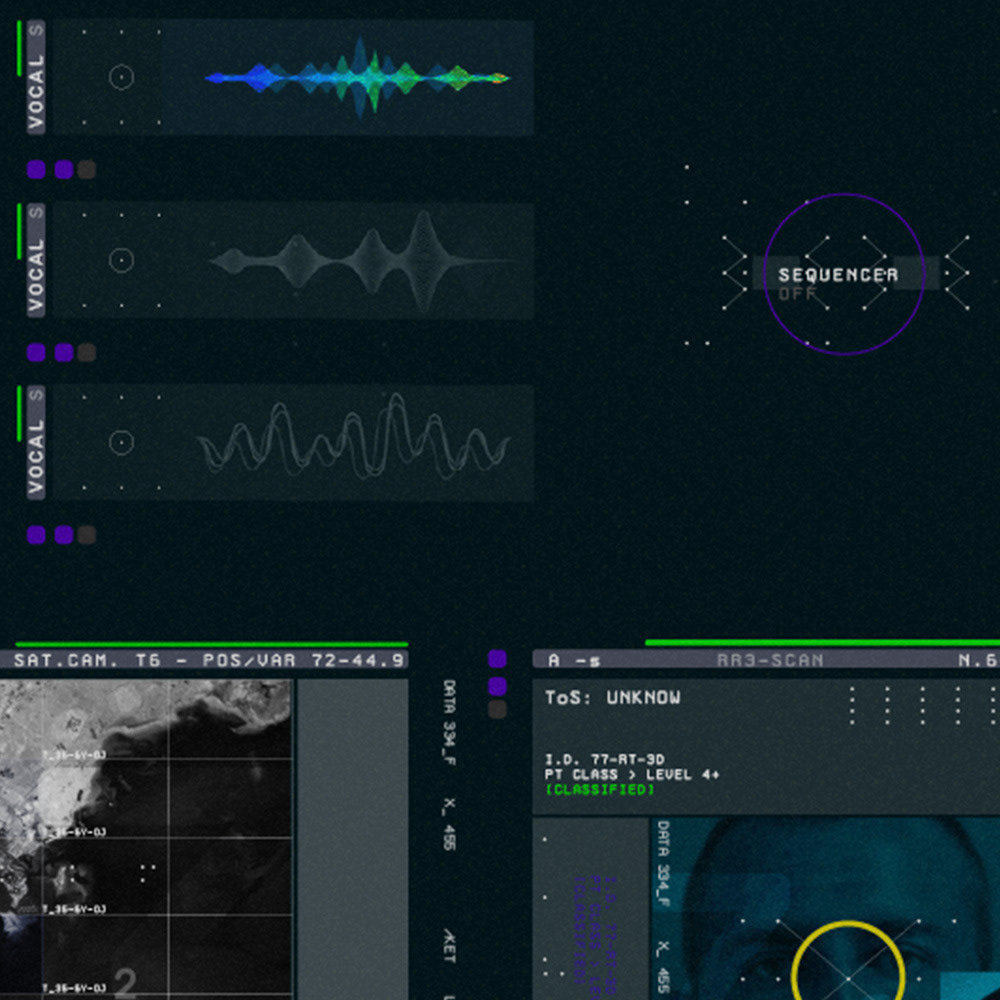The image size is (1000, 1000).
Task: Toggle second purple square under the colorful waveform track
Action: [x=64, y=170]
